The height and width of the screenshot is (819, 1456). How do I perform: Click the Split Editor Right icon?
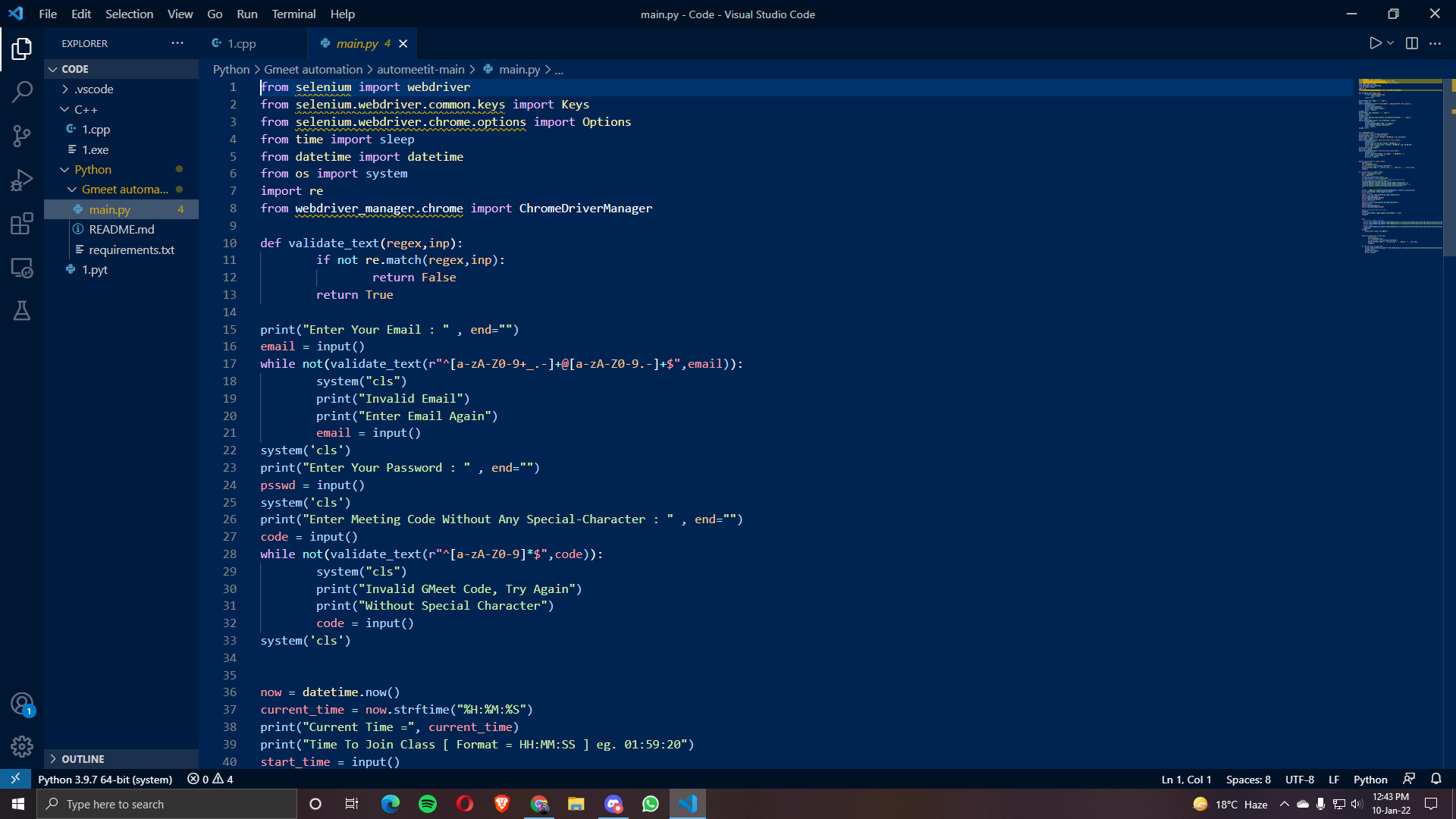pos(1411,43)
